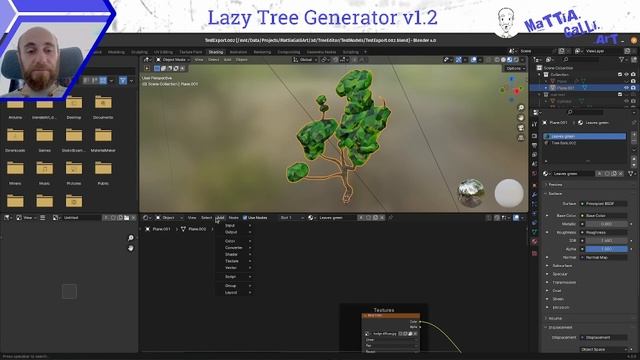Screen dimensions: 640x360
Task: Open the Documents folder in file browser
Action: tap(103, 107)
